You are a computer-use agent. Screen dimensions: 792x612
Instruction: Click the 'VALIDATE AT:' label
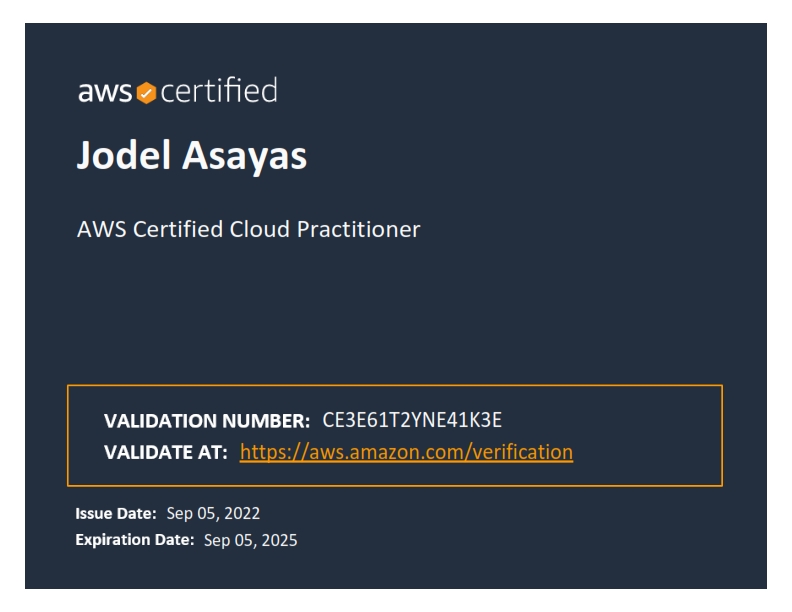tap(166, 452)
